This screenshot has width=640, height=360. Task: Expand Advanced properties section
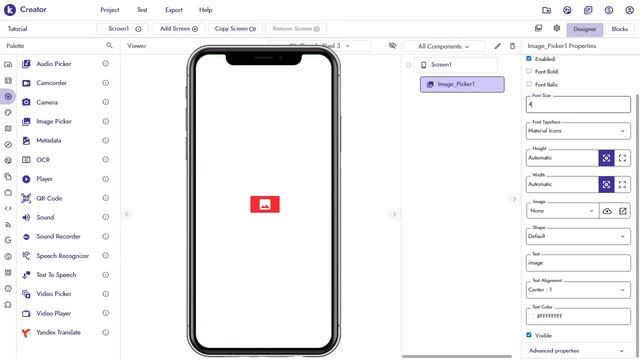577,351
